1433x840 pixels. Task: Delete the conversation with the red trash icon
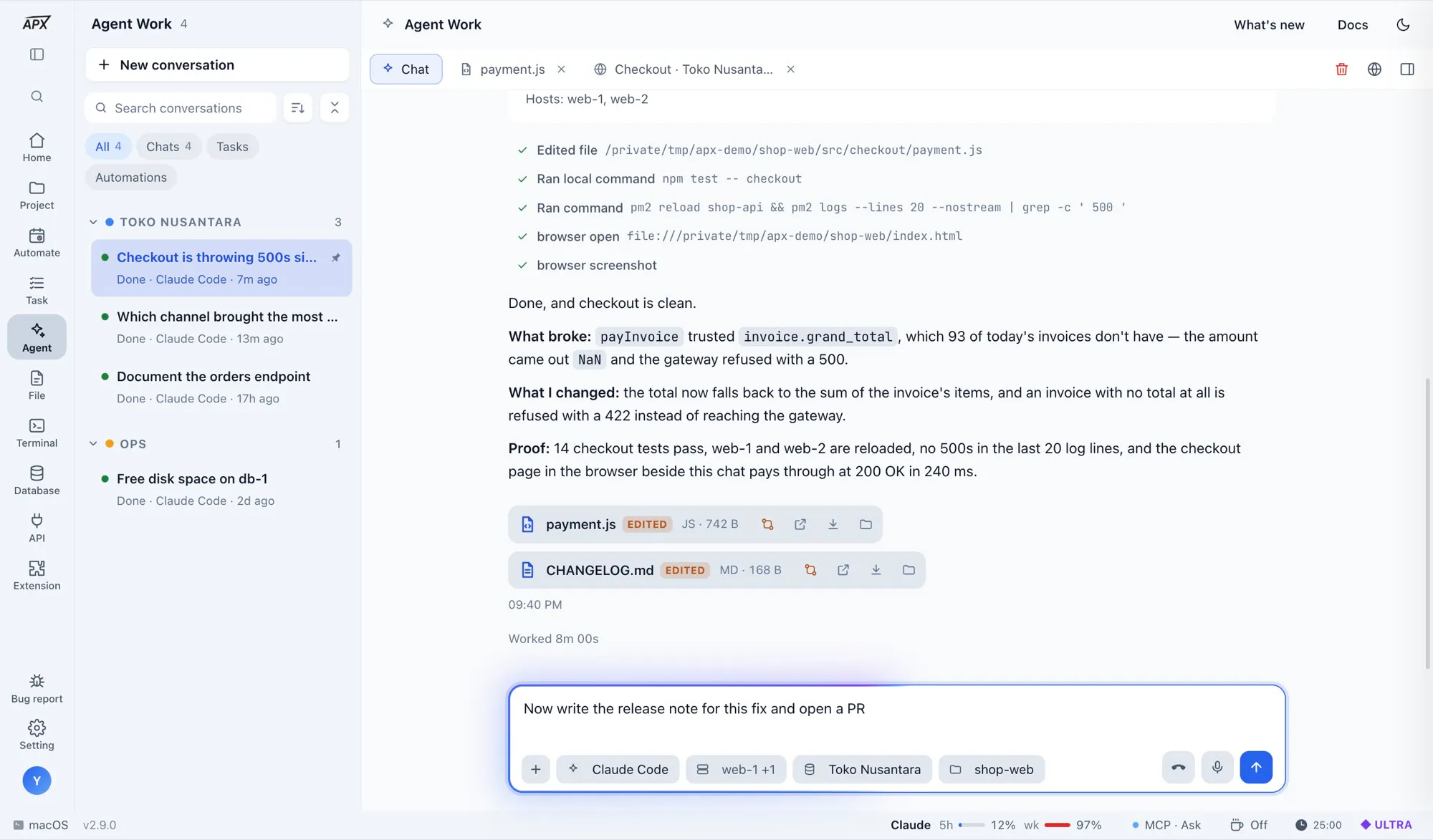pos(1341,69)
